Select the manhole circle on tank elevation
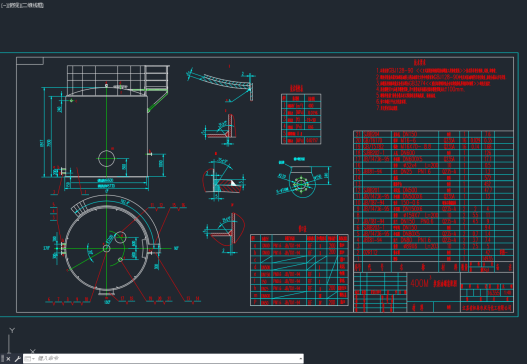The width and height of the screenshot is (527, 364). point(107,158)
